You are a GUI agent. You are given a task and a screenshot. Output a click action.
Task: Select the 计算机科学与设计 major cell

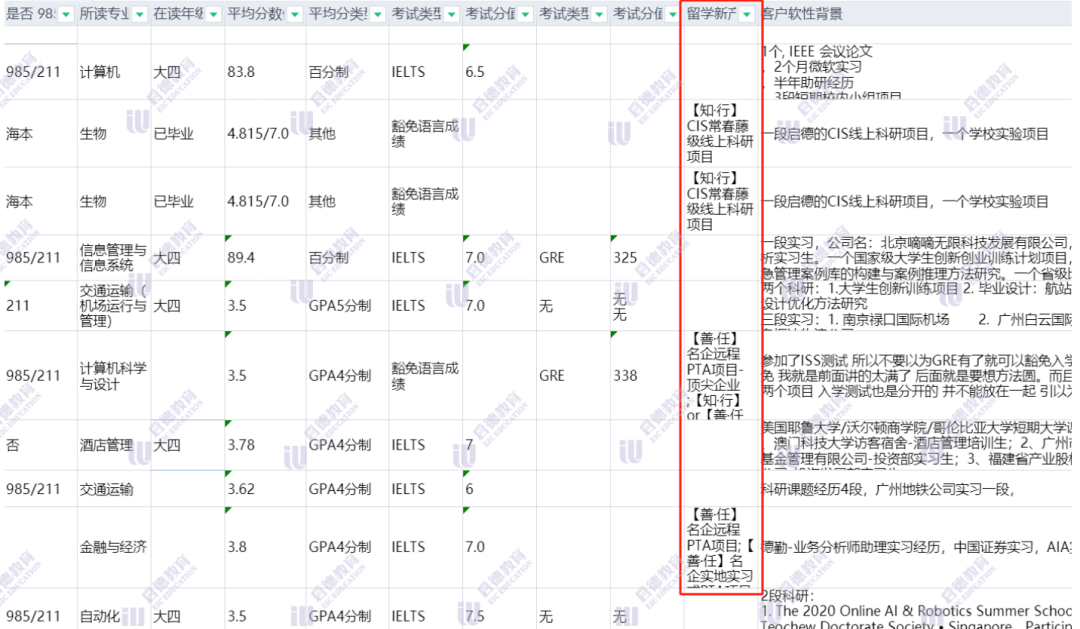114,375
